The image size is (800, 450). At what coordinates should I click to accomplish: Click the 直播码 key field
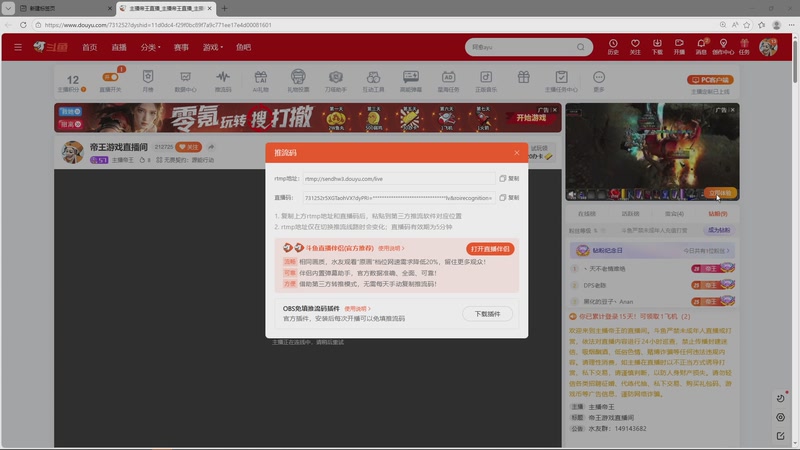coord(398,197)
